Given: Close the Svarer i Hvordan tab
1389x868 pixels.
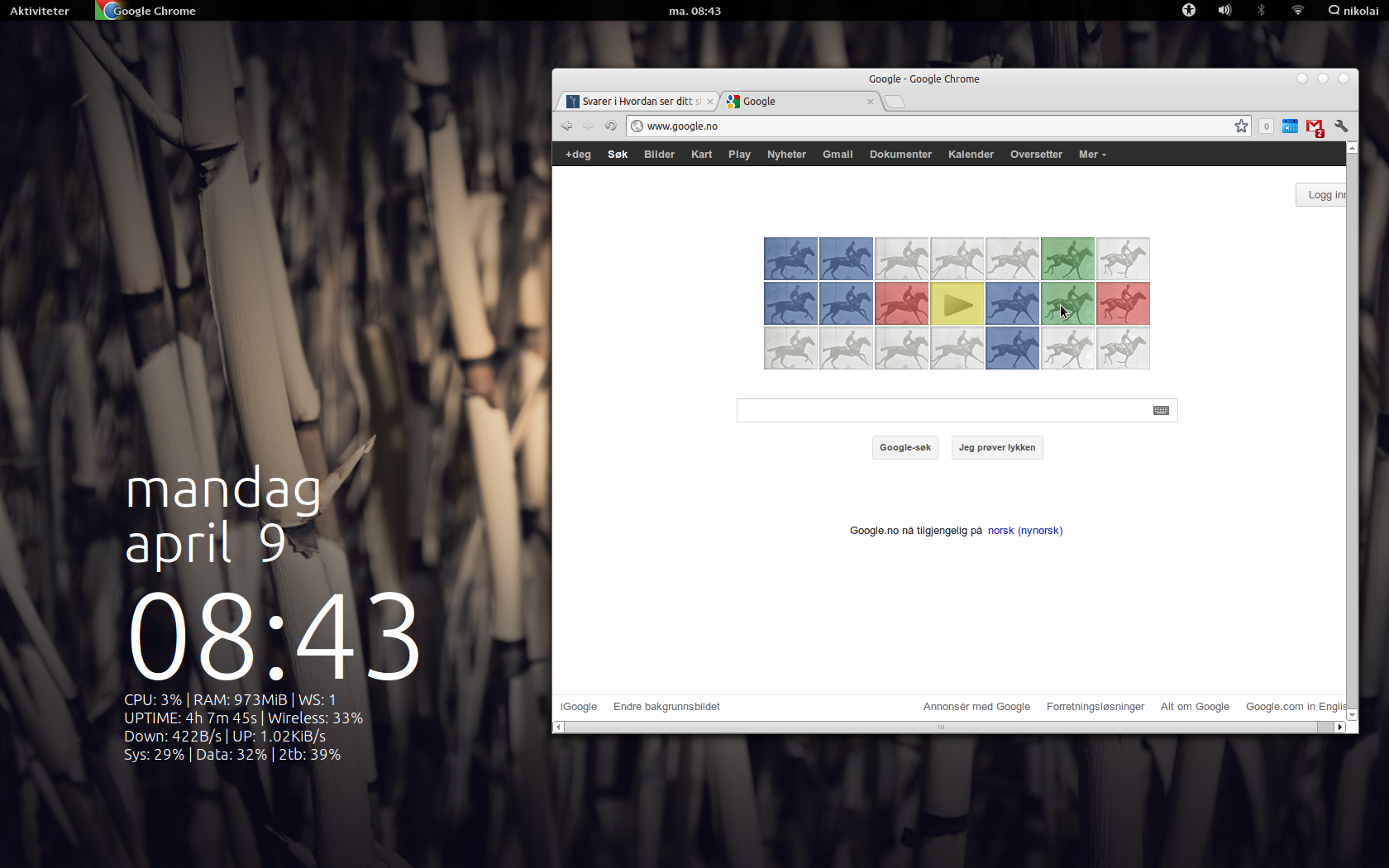Looking at the screenshot, I should click(709, 102).
